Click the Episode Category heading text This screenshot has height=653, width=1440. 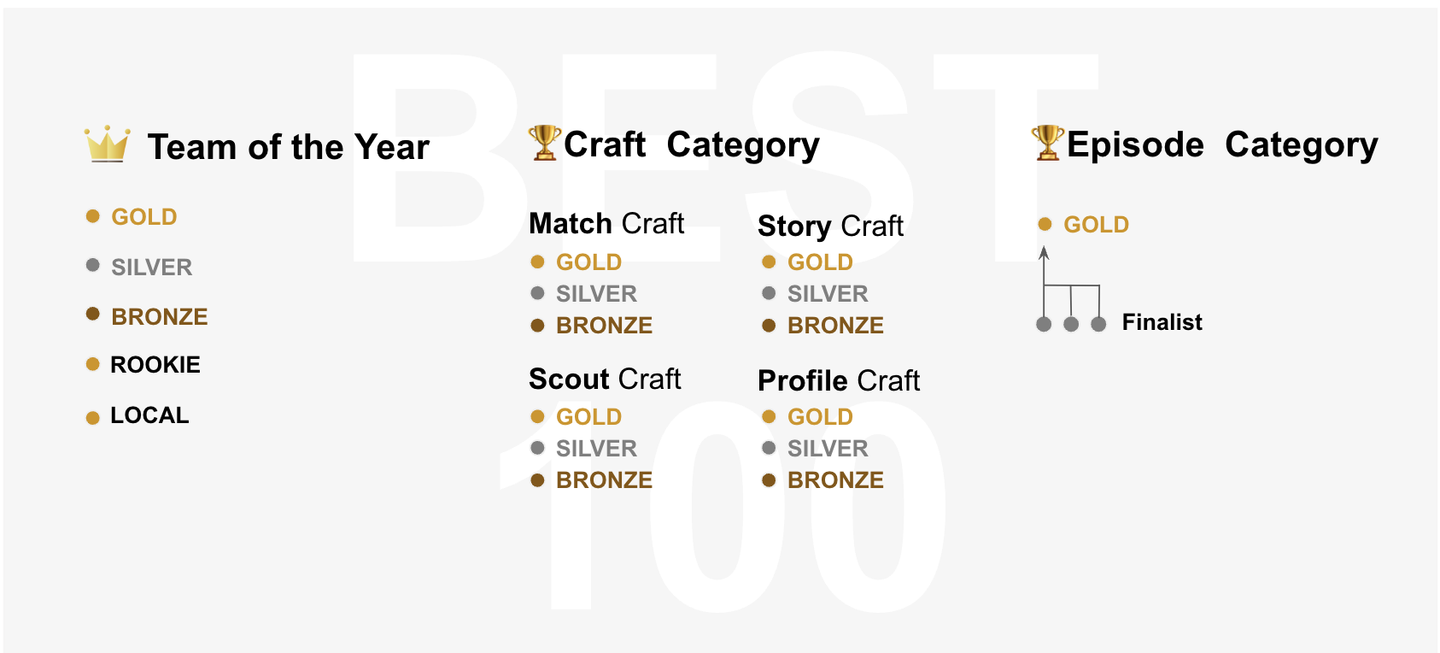[1222, 145]
